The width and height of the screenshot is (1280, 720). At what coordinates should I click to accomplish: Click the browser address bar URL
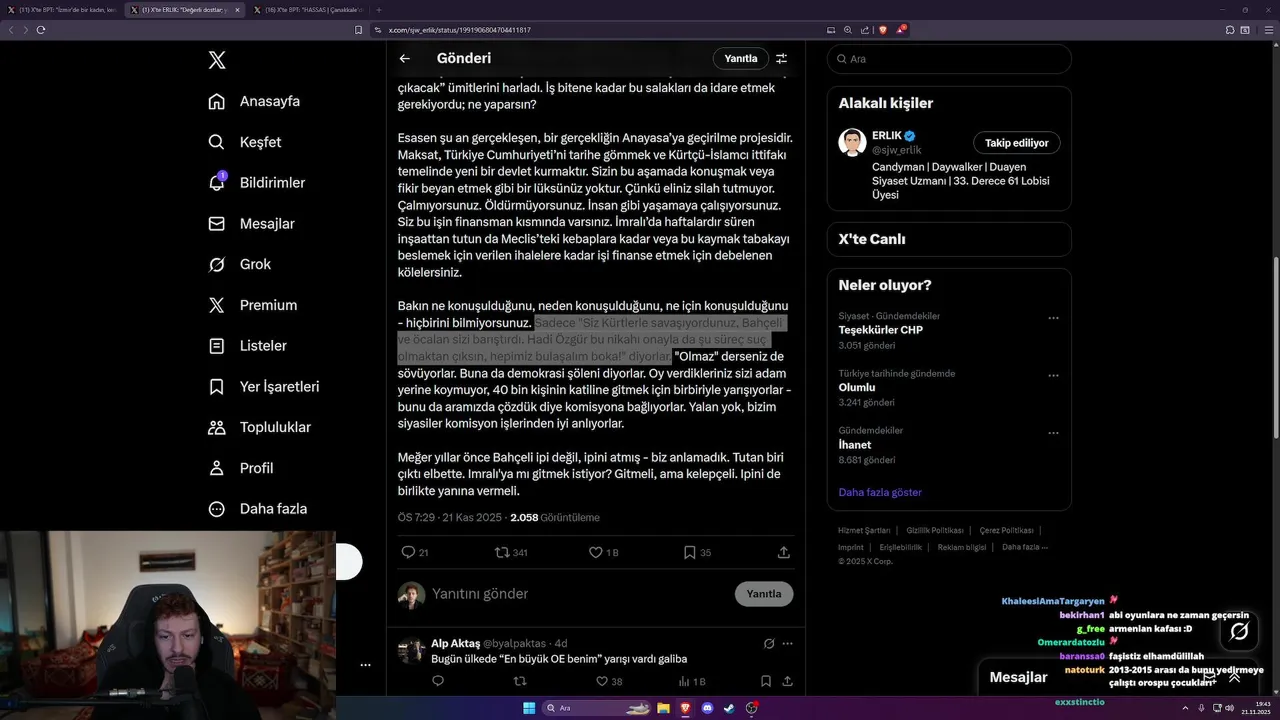[x=459, y=30]
